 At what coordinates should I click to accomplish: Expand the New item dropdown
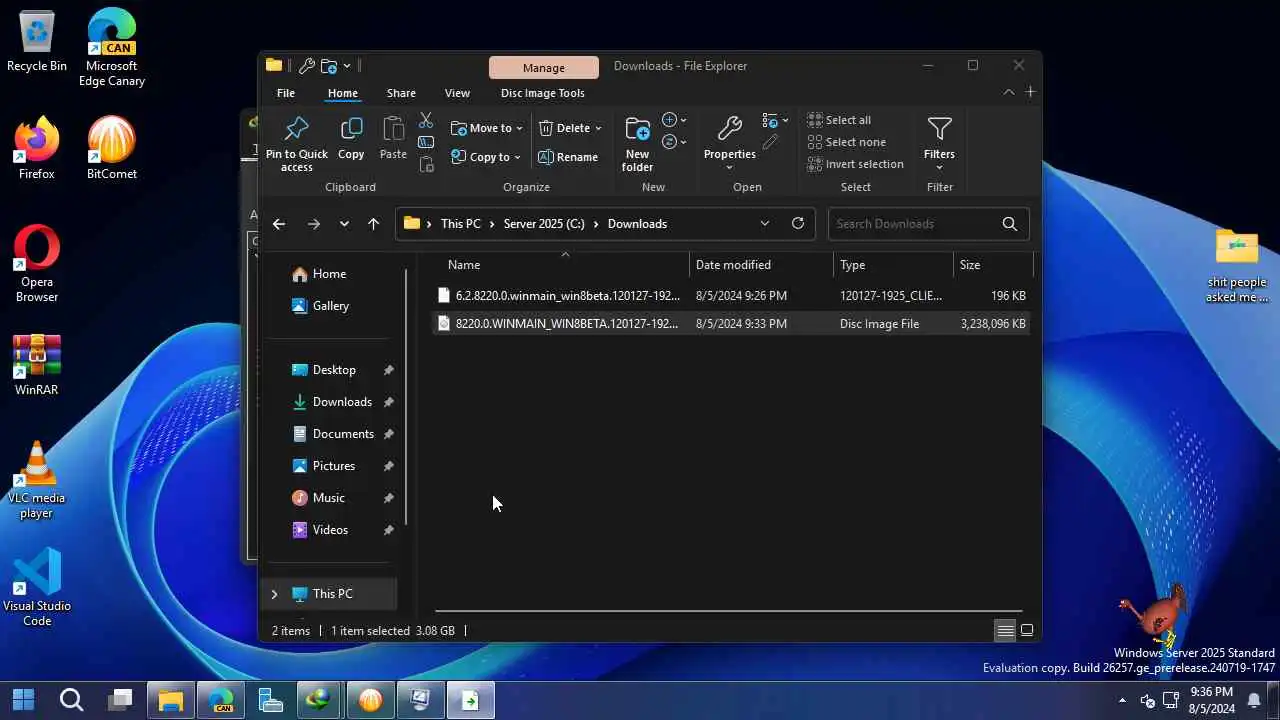[675, 120]
